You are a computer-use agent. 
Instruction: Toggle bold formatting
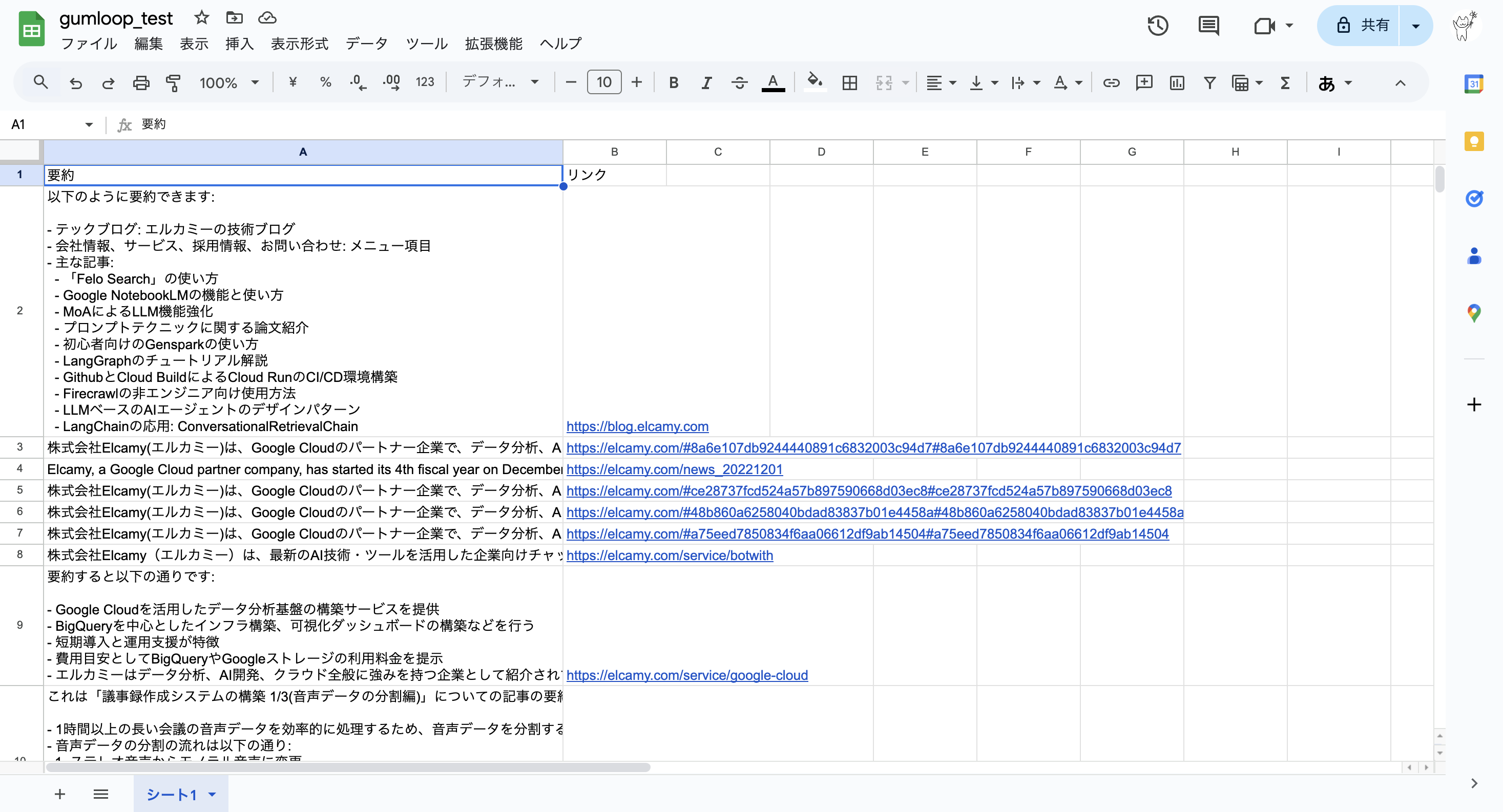click(x=673, y=83)
